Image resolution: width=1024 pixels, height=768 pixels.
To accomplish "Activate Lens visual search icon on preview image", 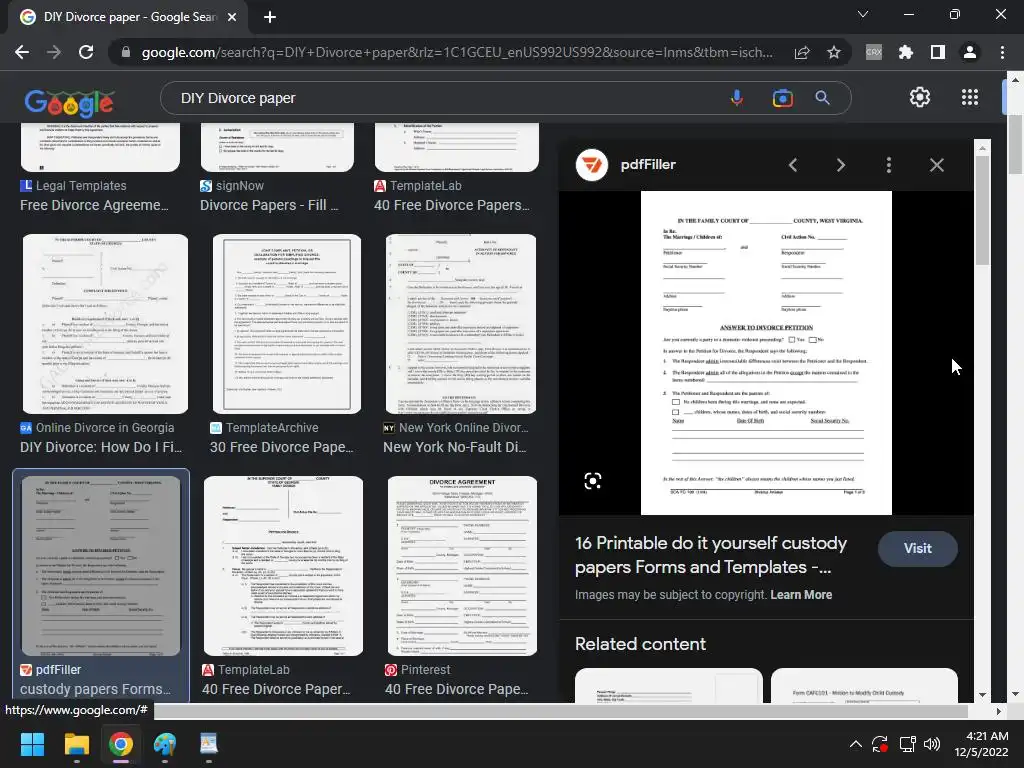I will tap(592, 481).
